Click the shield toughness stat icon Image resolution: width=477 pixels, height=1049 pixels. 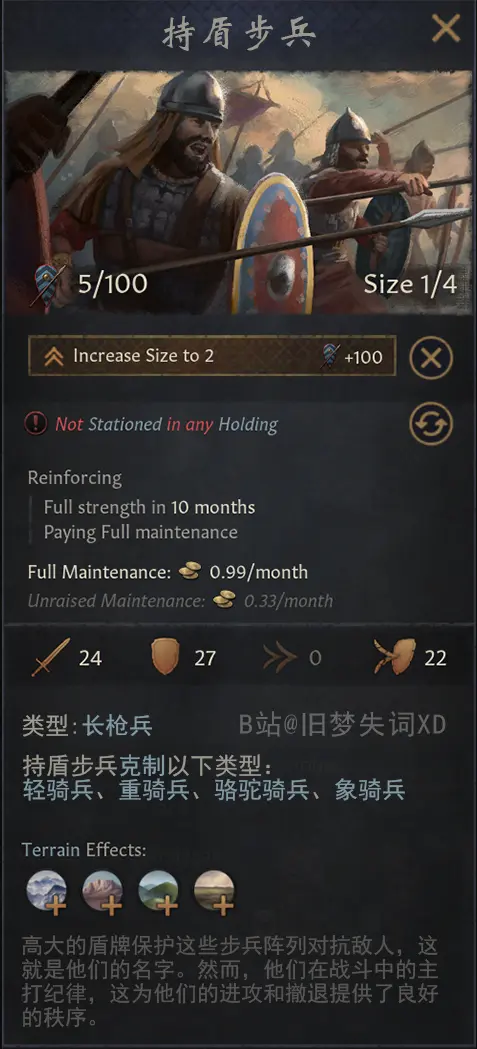coord(165,658)
